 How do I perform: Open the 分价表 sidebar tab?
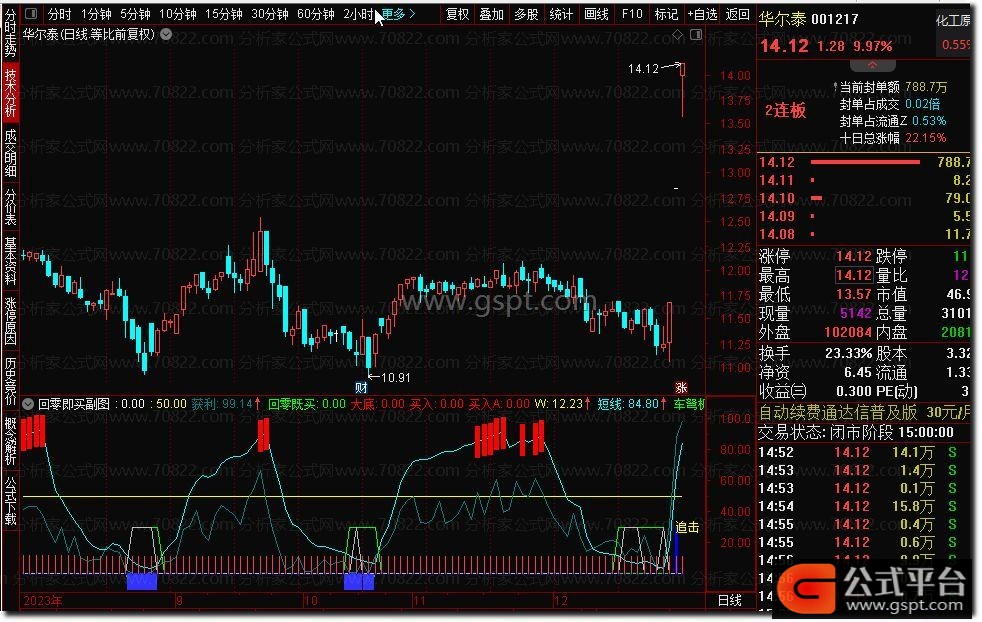(11, 207)
